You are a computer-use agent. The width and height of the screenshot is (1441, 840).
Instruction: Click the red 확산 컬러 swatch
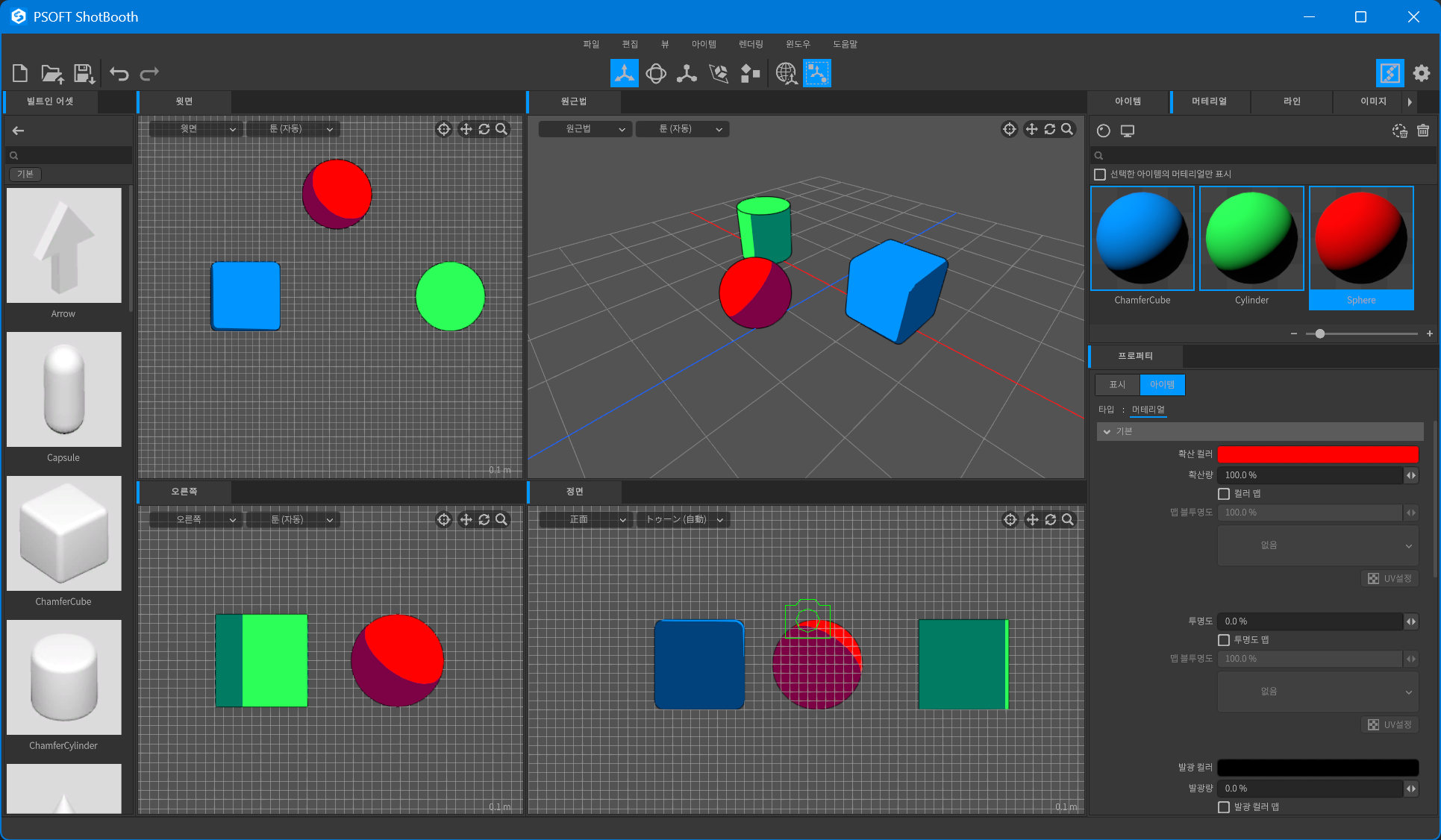[1318, 454]
